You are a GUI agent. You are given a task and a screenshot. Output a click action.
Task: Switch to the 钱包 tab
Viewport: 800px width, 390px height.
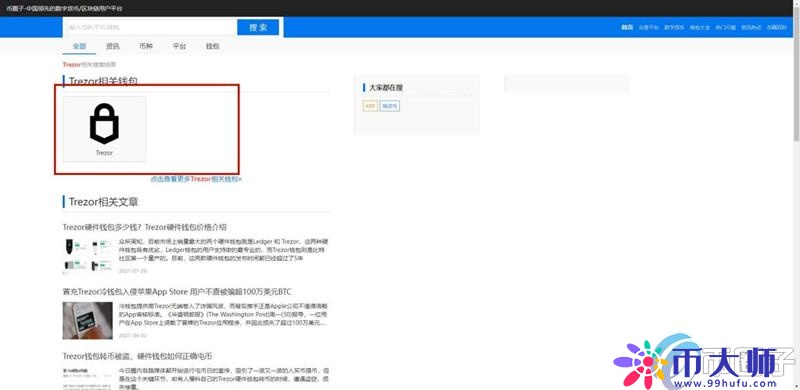(x=212, y=46)
